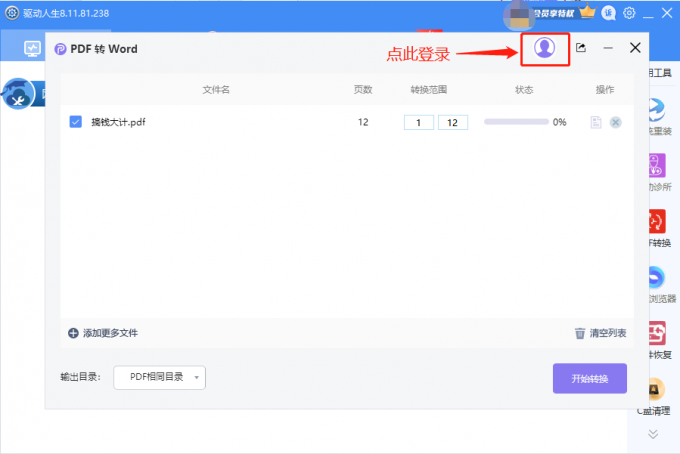
Task: Open the feedback speech bubble icon
Action: (x=609, y=13)
